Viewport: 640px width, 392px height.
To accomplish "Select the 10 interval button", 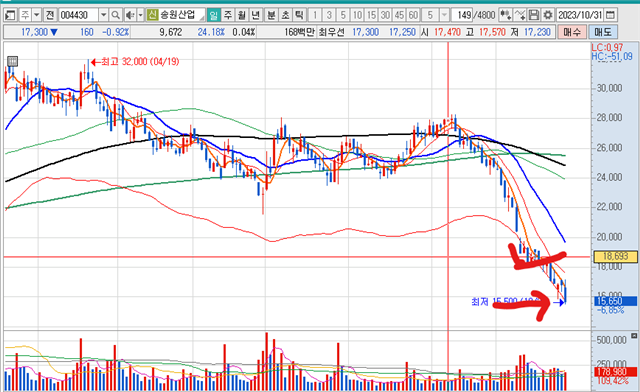I will (357, 16).
